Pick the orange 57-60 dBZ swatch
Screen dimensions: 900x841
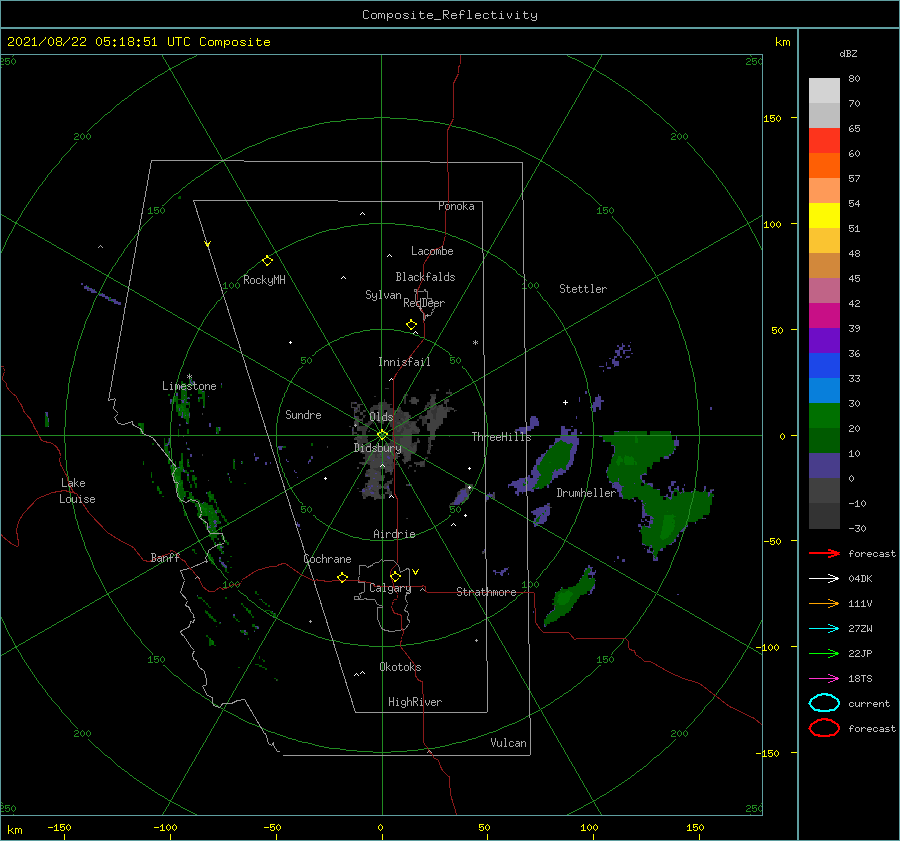(x=824, y=166)
